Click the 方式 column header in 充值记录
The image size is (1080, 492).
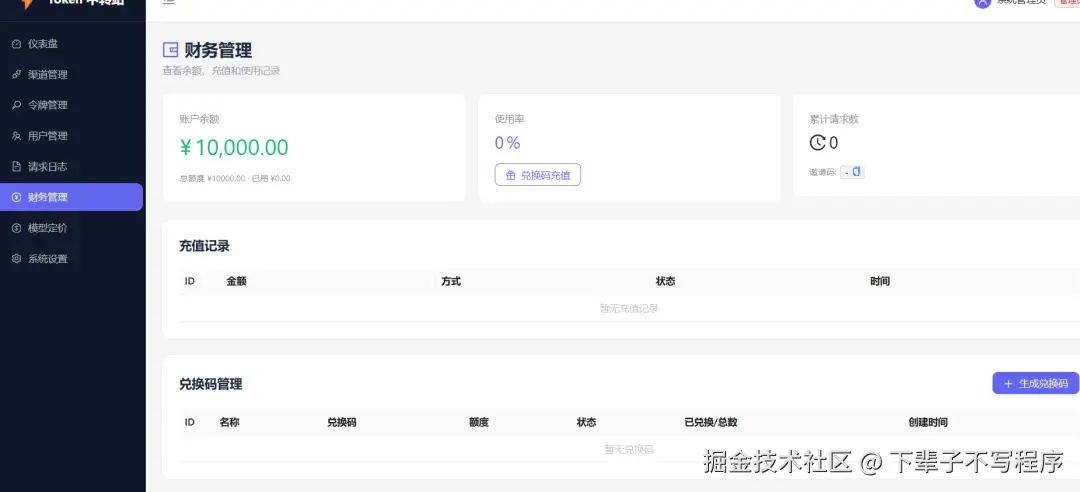tap(451, 281)
